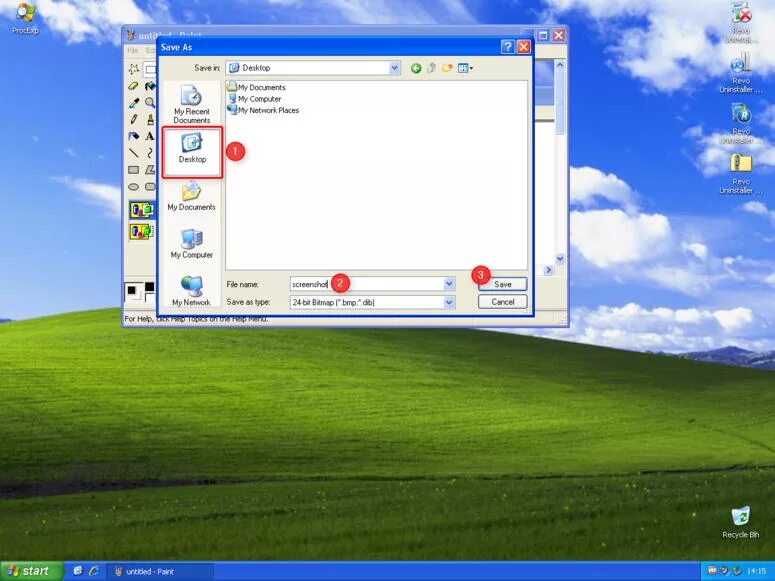This screenshot has height=581, width=775.
Task: Select the Free-Form Select tool in Paint
Action: click(133, 69)
